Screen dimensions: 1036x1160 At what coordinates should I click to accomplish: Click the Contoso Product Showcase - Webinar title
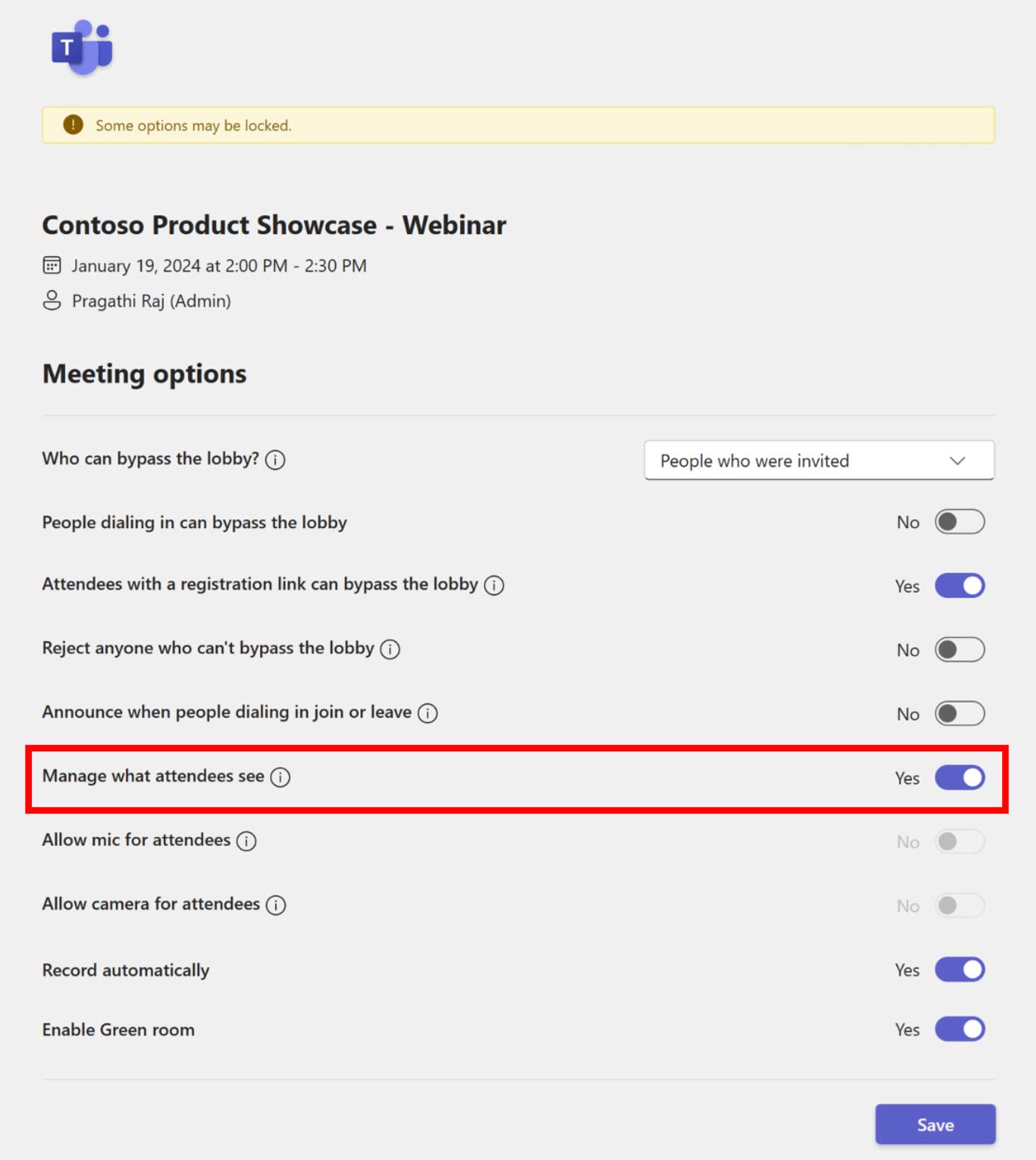click(274, 225)
